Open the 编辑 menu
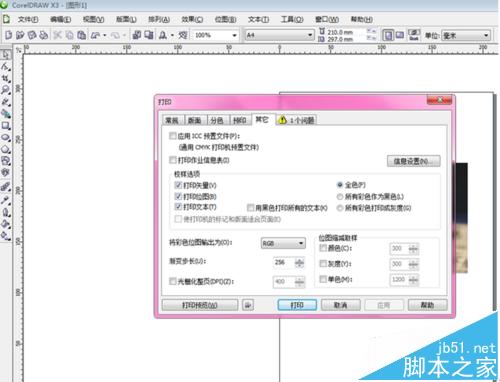This screenshot has width=500, height=382. click(60, 19)
